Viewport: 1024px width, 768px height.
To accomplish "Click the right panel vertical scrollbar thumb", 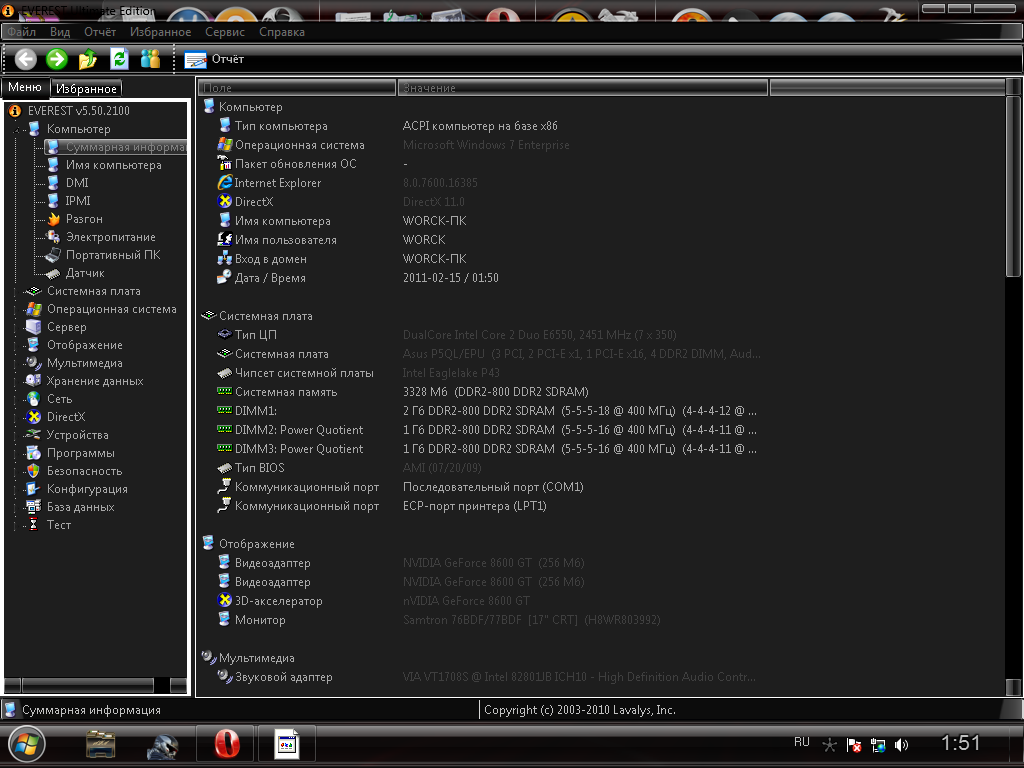I will coord(1013,186).
